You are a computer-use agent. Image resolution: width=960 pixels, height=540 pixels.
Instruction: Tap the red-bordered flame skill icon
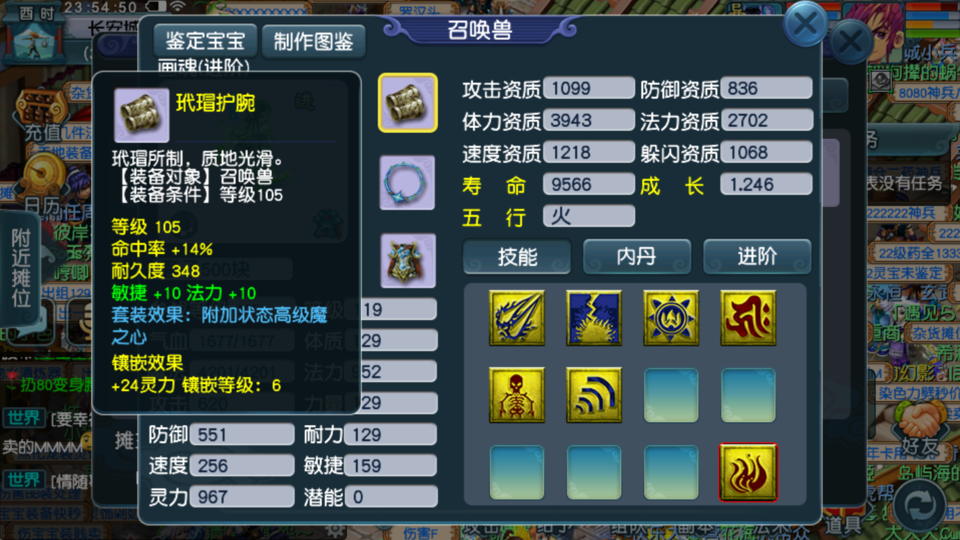[x=748, y=473]
